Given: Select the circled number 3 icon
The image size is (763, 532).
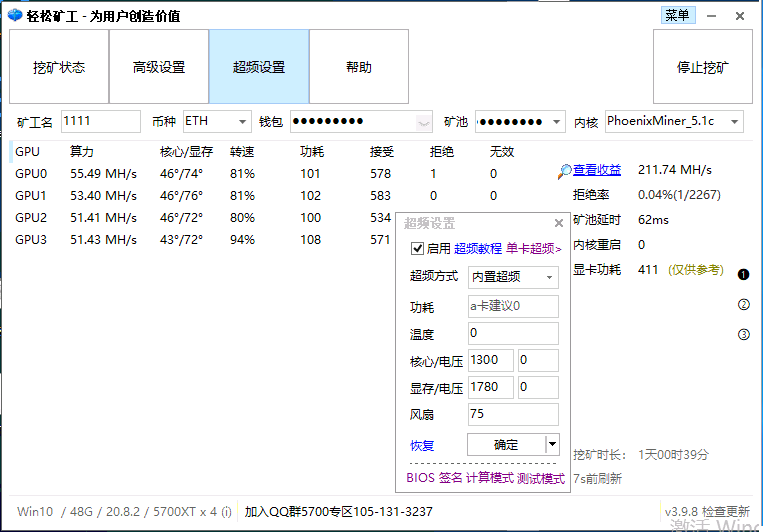Looking at the screenshot, I should (x=743, y=335).
